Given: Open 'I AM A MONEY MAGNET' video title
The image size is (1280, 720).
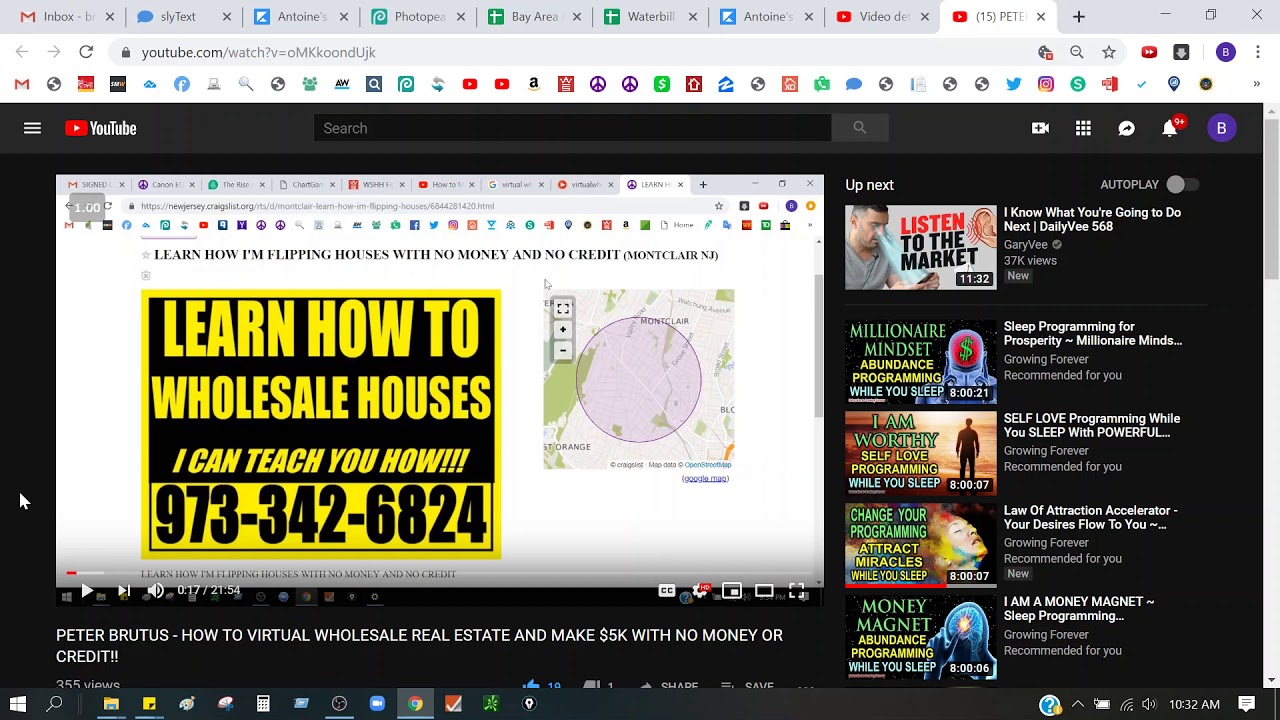Looking at the screenshot, I should click(1079, 609).
